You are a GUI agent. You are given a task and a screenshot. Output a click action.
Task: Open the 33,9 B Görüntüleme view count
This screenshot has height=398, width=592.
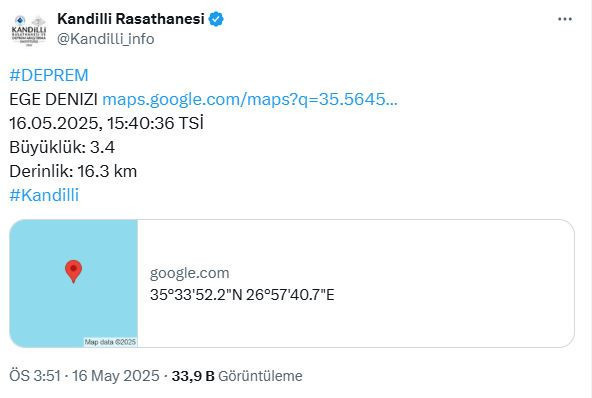pos(237,376)
